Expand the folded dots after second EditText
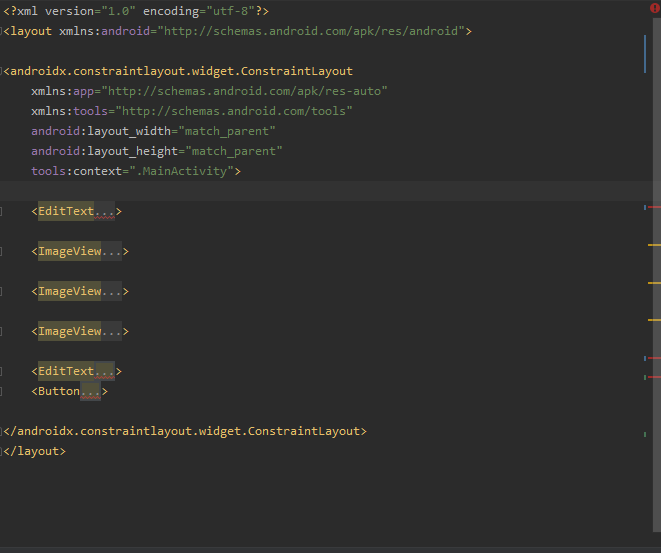 104,371
